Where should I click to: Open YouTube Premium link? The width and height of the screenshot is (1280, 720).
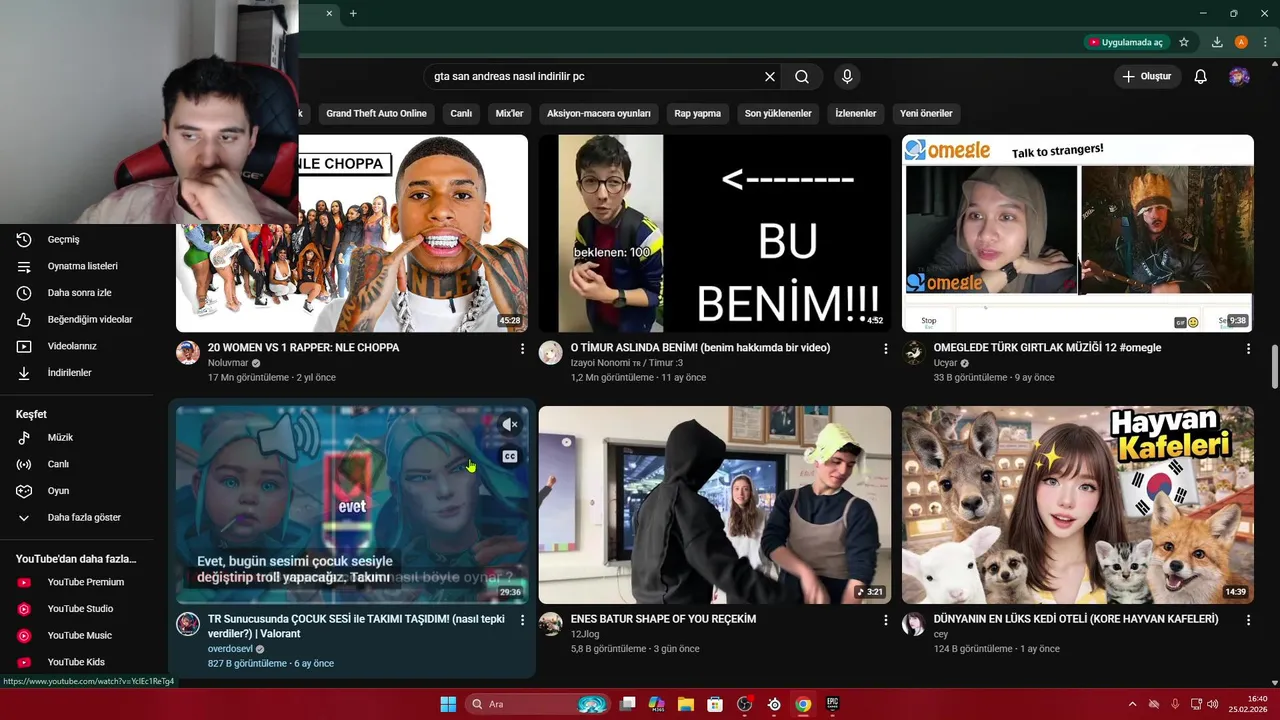pyautogui.click(x=84, y=582)
